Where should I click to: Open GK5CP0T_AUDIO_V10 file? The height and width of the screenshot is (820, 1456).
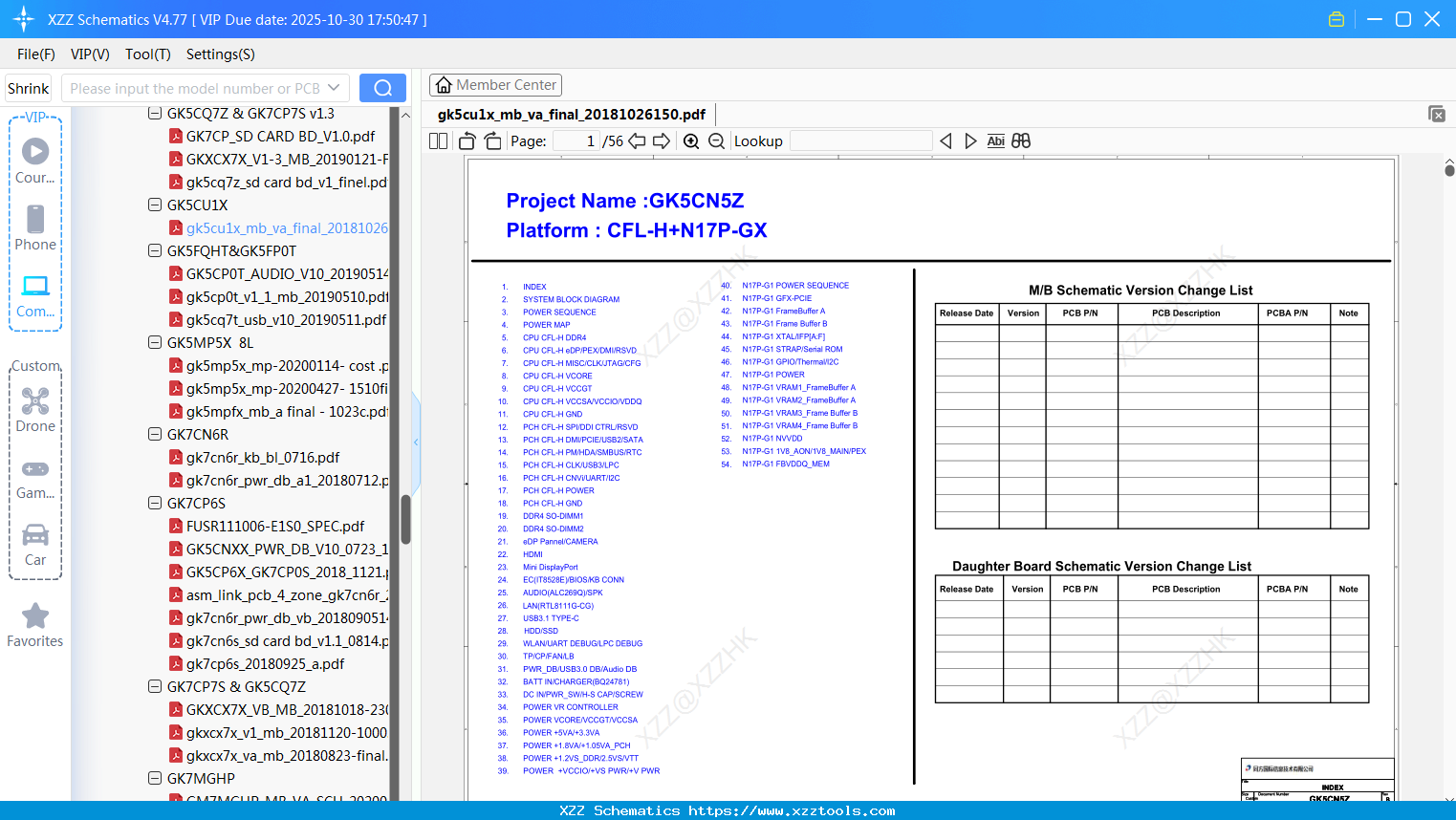[x=287, y=273]
